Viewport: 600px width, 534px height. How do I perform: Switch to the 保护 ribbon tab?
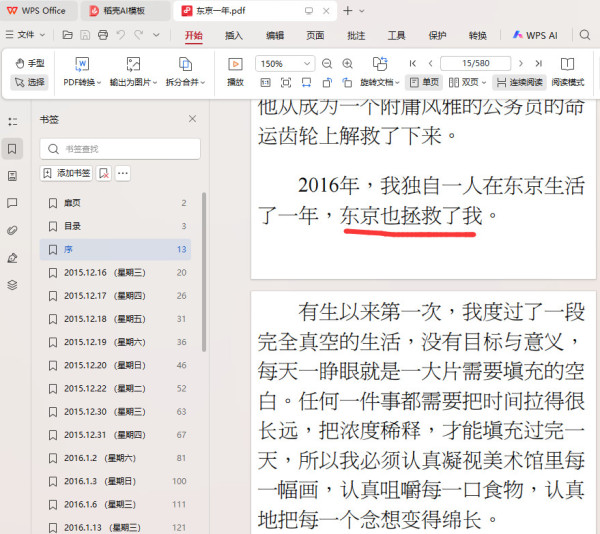pyautogui.click(x=437, y=36)
